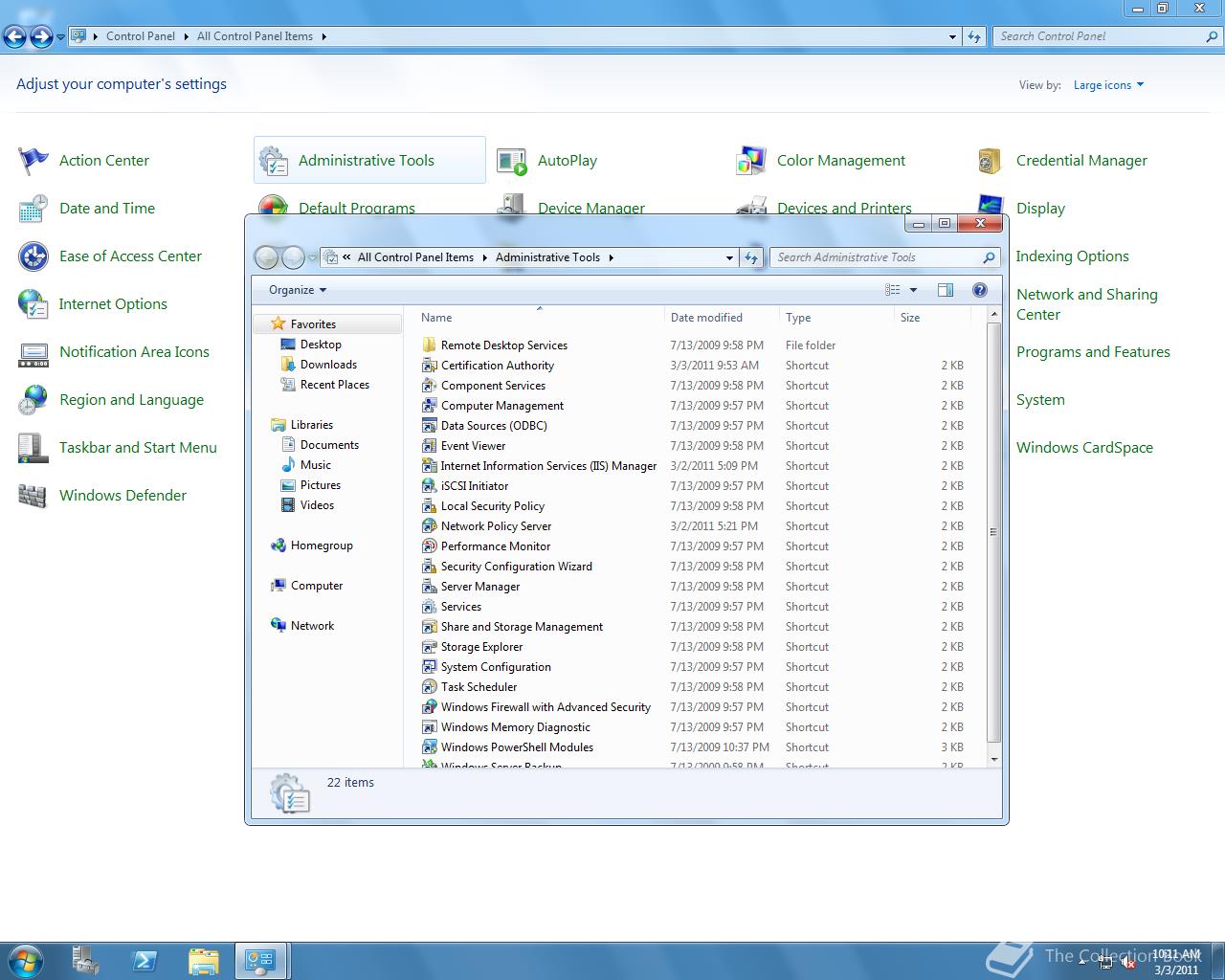Click the Help question mark icon

tap(979, 290)
